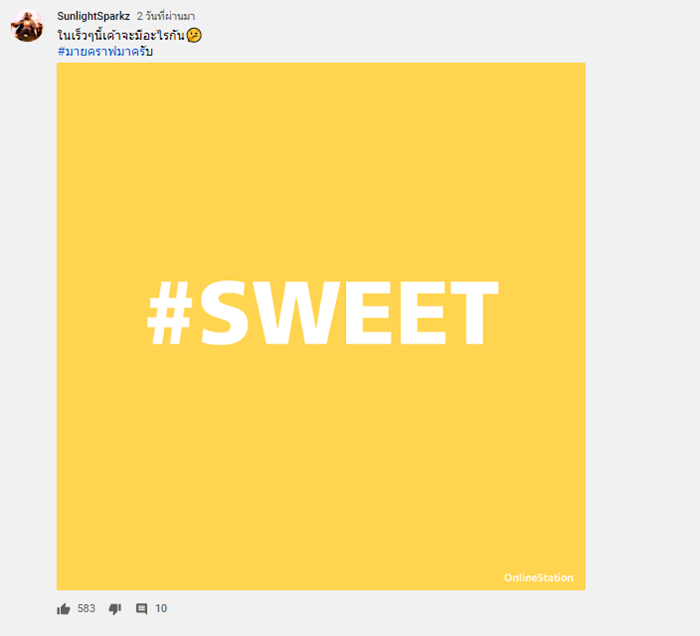
Task: Open the yellow #SWEET image attachment
Action: pos(321,326)
